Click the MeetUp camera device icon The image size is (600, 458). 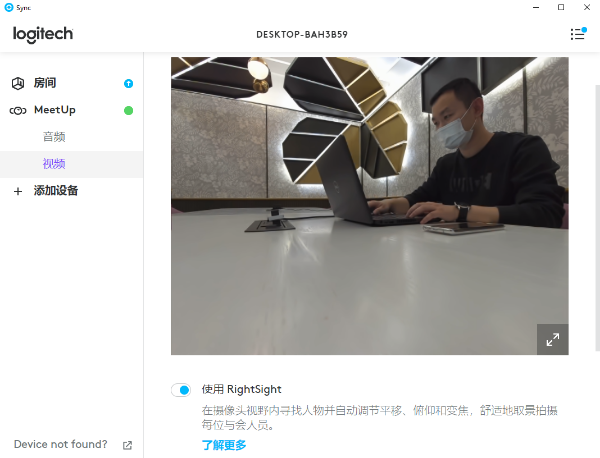coord(18,111)
